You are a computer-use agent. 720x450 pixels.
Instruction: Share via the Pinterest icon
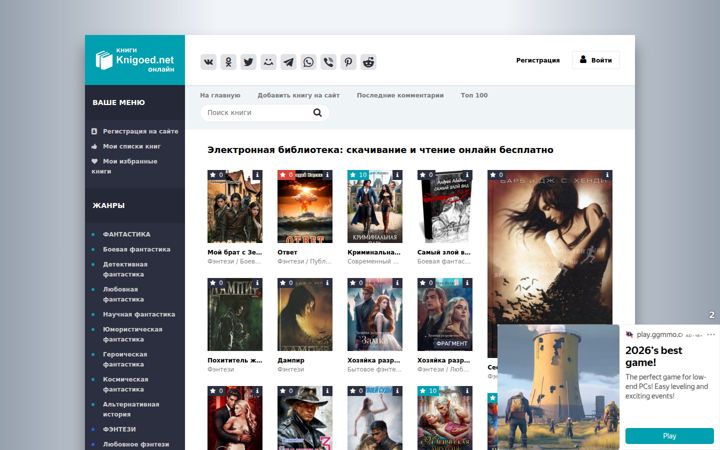pos(349,62)
